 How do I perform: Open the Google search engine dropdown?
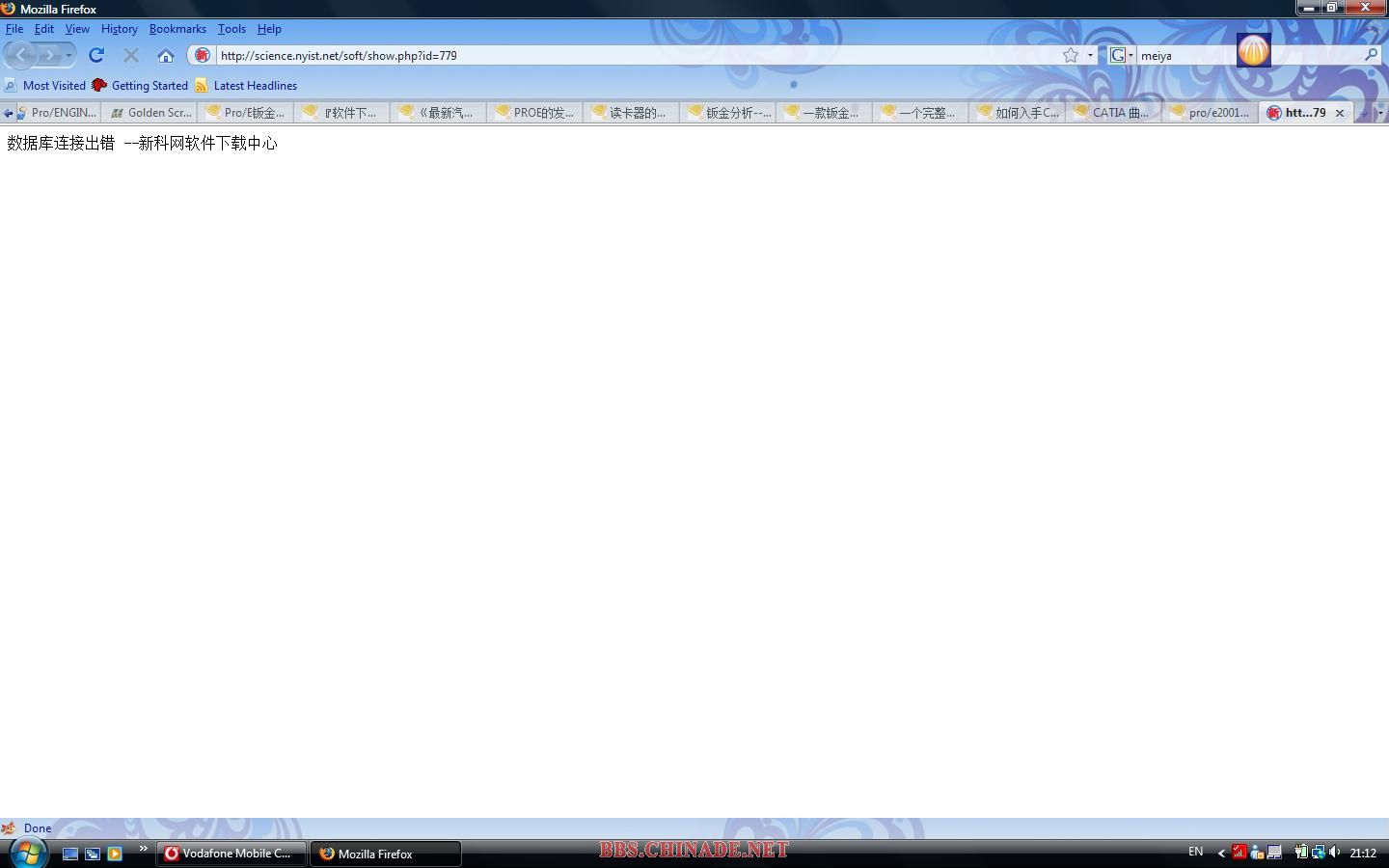(x=1121, y=55)
